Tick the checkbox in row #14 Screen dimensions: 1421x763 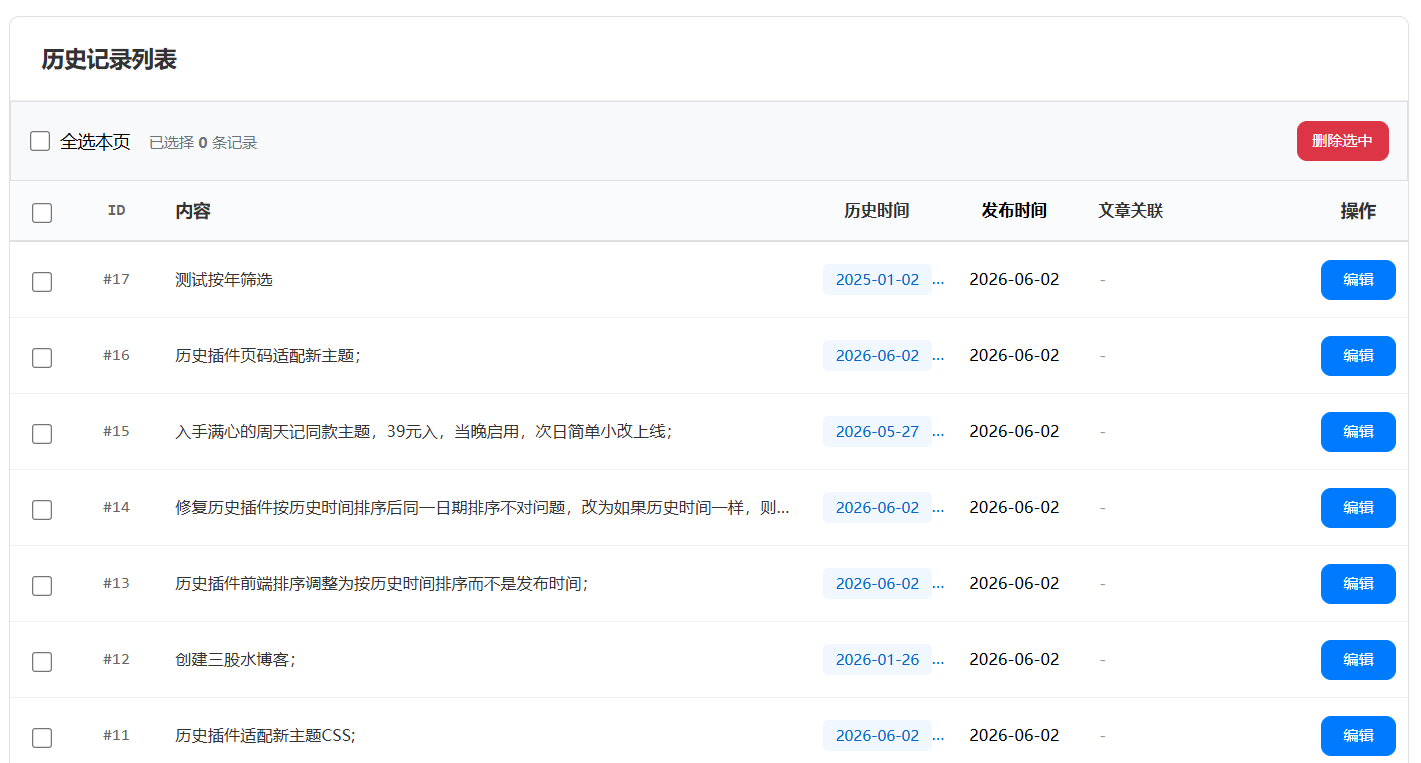42,510
